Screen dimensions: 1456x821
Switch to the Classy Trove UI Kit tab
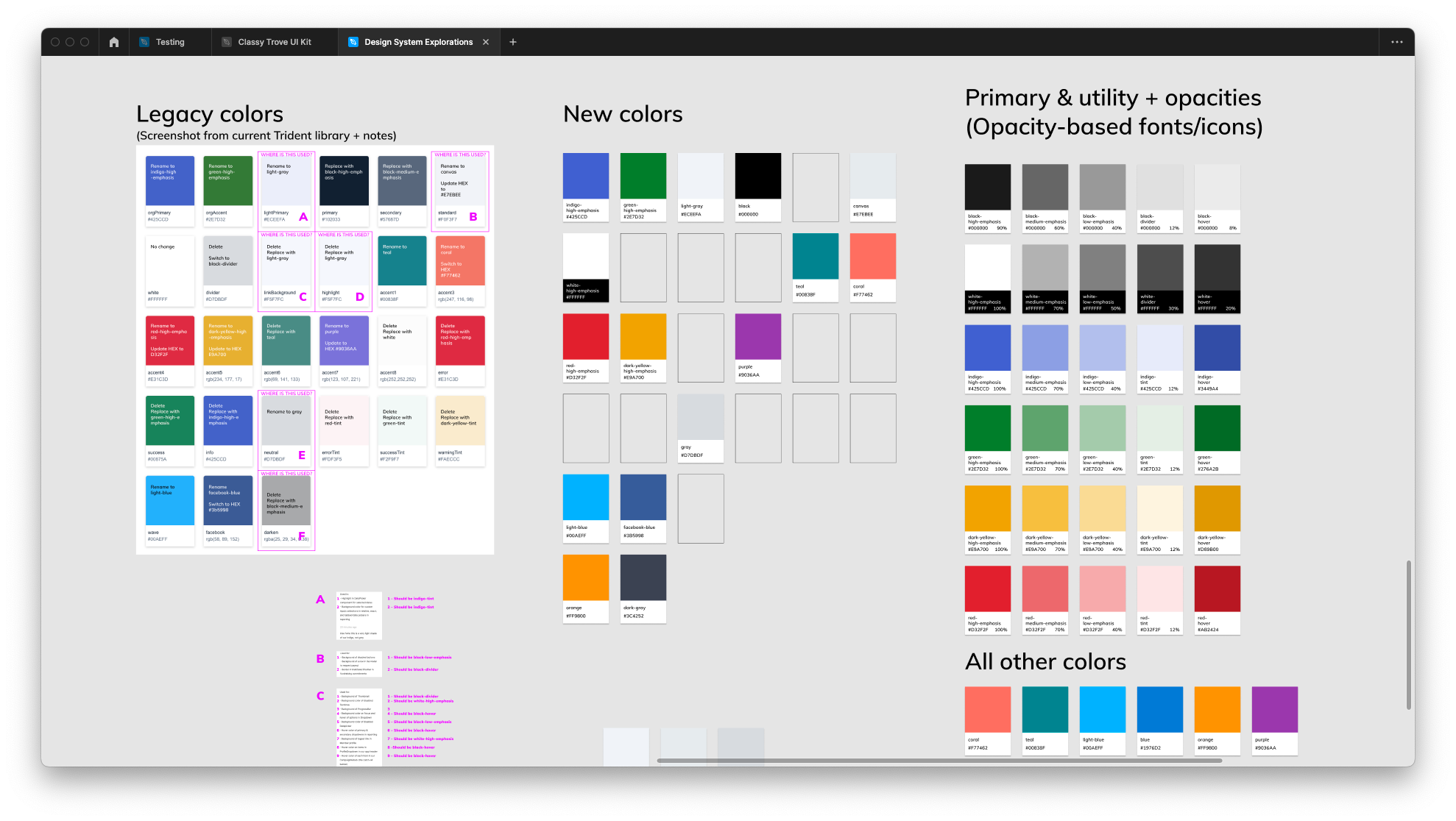click(274, 42)
